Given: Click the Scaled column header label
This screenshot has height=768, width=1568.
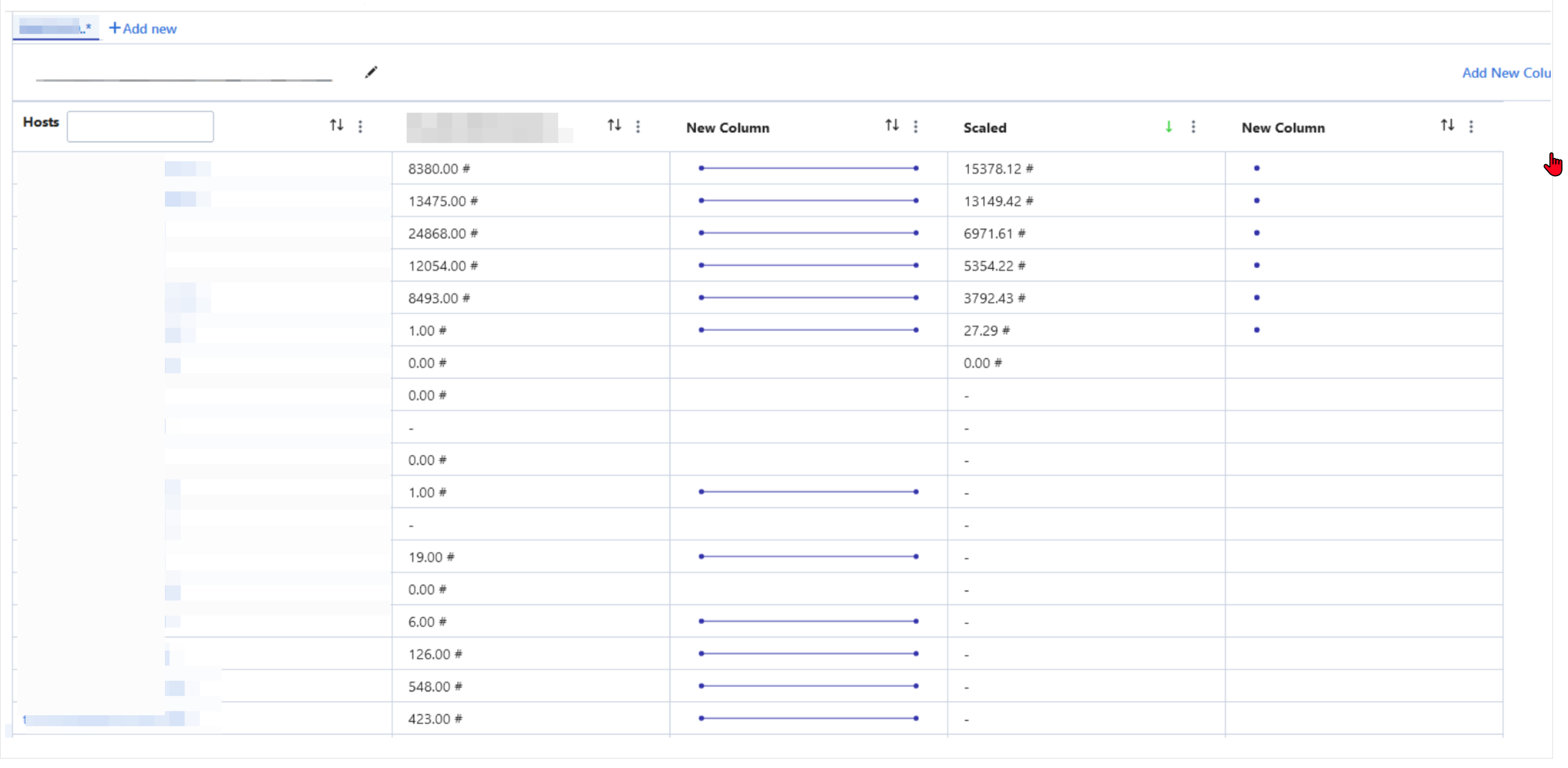Looking at the screenshot, I should [984, 128].
